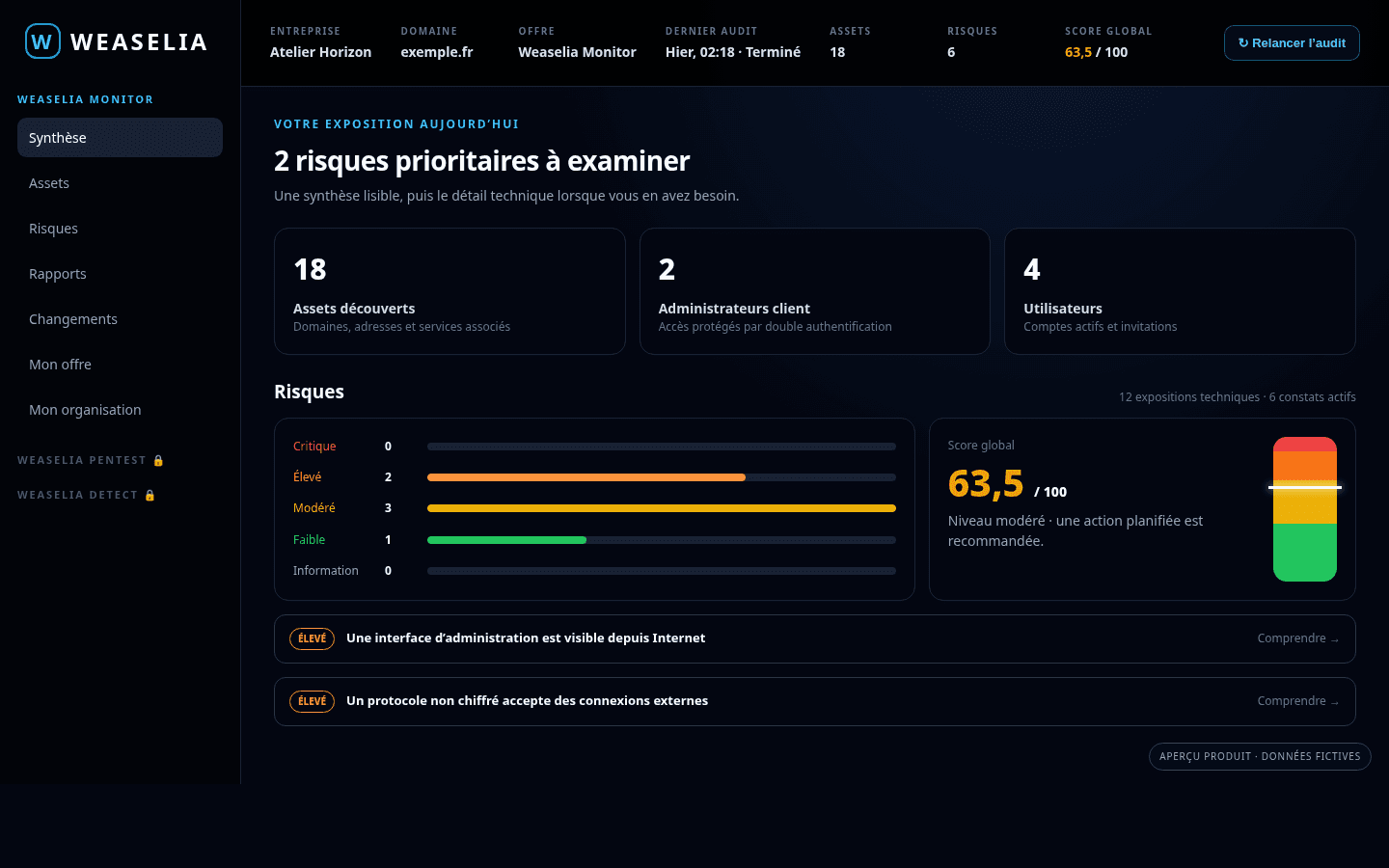
Task: Click the Modéré severity label
Action: [314, 508]
